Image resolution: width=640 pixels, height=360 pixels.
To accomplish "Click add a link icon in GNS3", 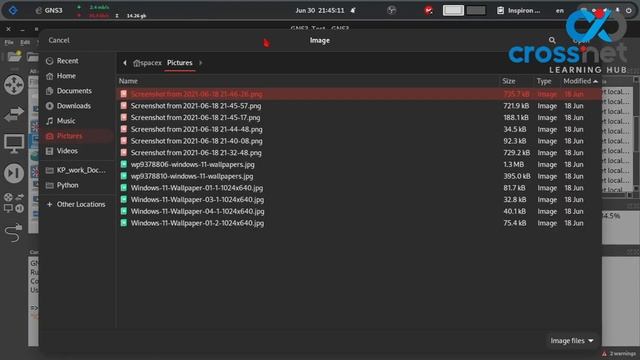I will coord(14,233).
